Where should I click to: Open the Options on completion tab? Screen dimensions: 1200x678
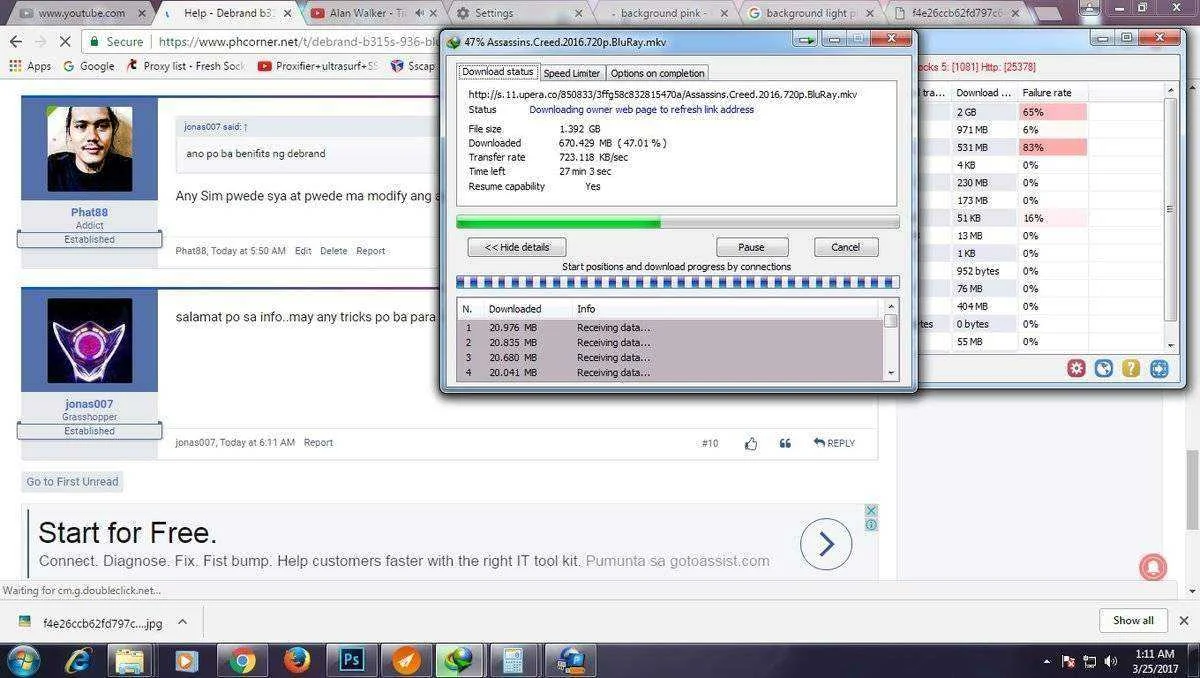point(657,73)
